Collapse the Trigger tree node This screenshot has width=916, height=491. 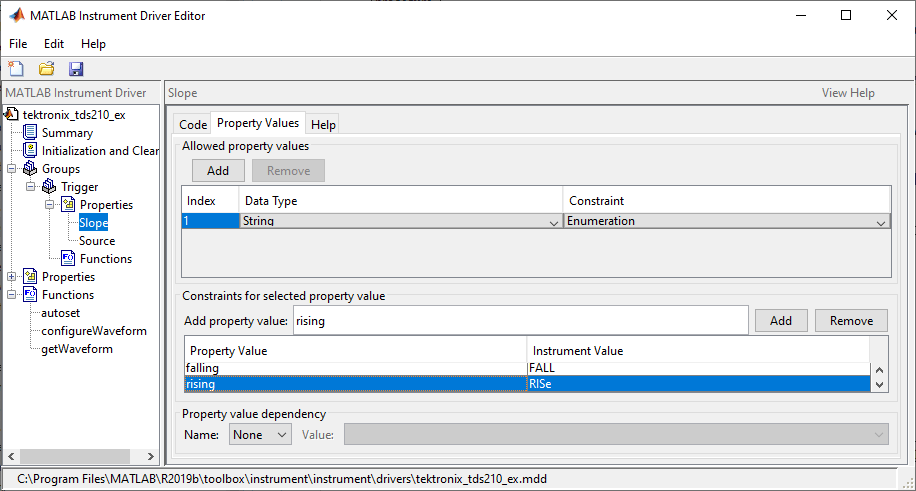point(30,187)
